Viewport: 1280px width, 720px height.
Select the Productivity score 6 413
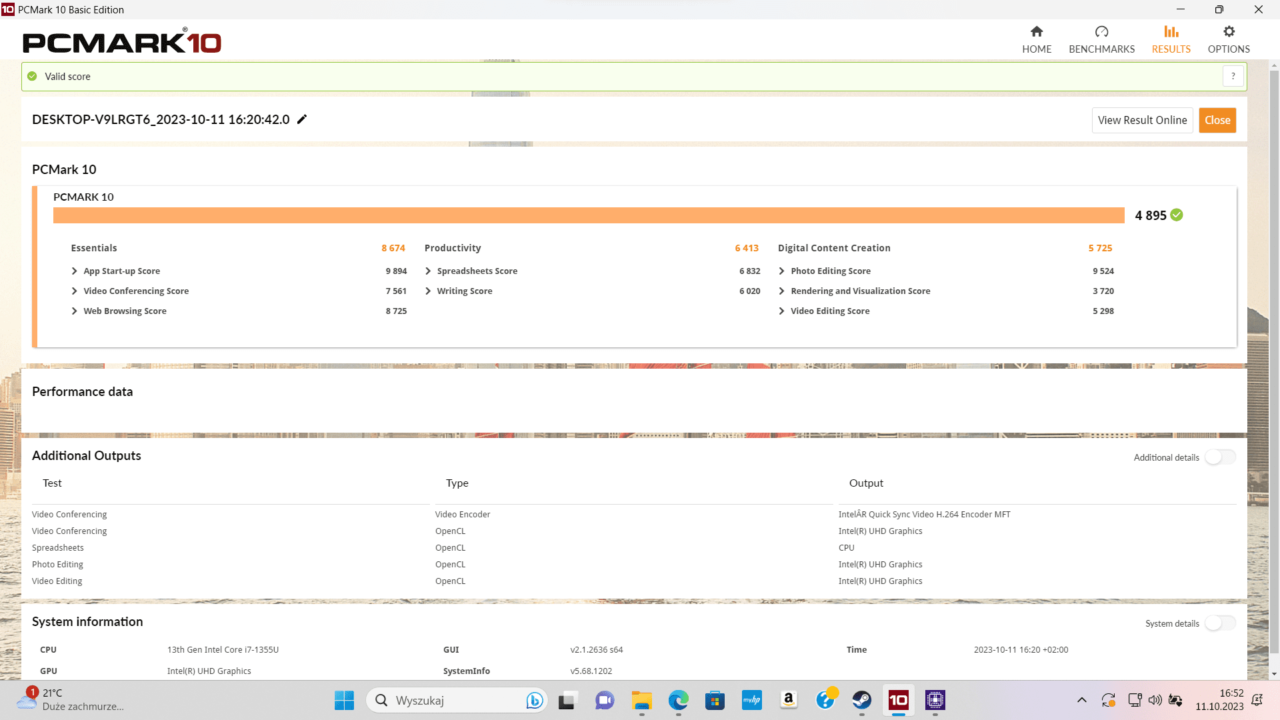tap(747, 248)
